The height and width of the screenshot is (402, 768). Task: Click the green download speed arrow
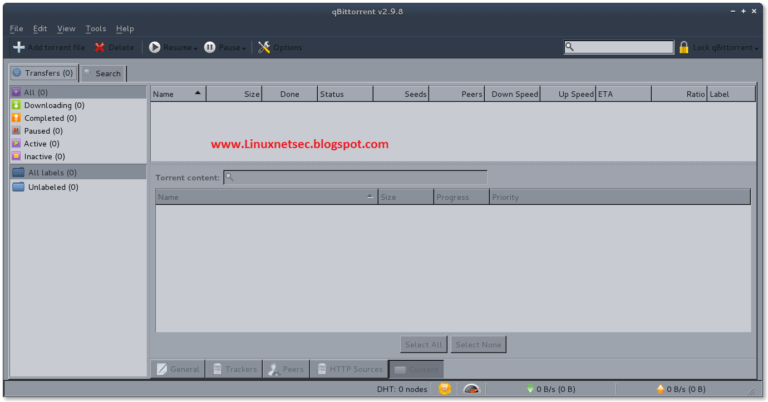530,389
